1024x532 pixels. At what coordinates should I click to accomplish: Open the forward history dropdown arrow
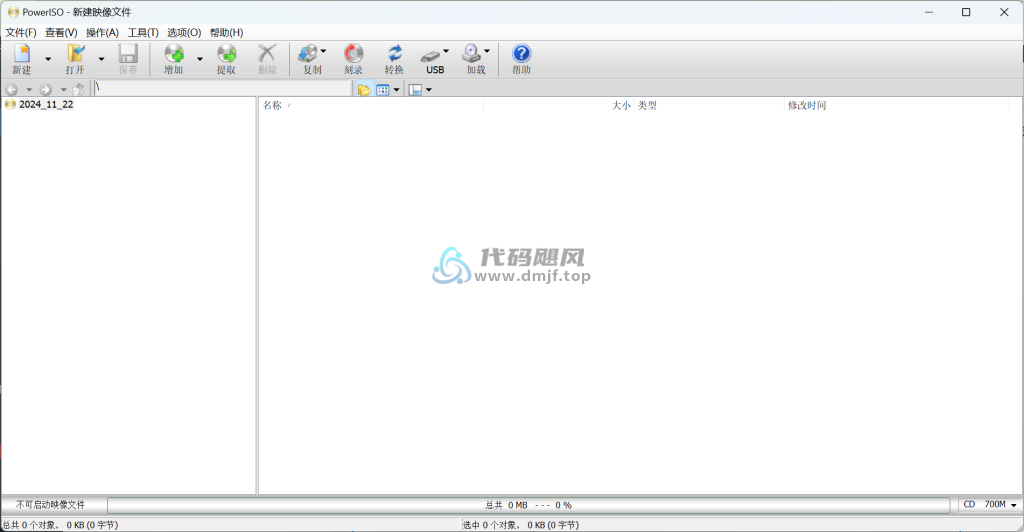click(x=63, y=89)
